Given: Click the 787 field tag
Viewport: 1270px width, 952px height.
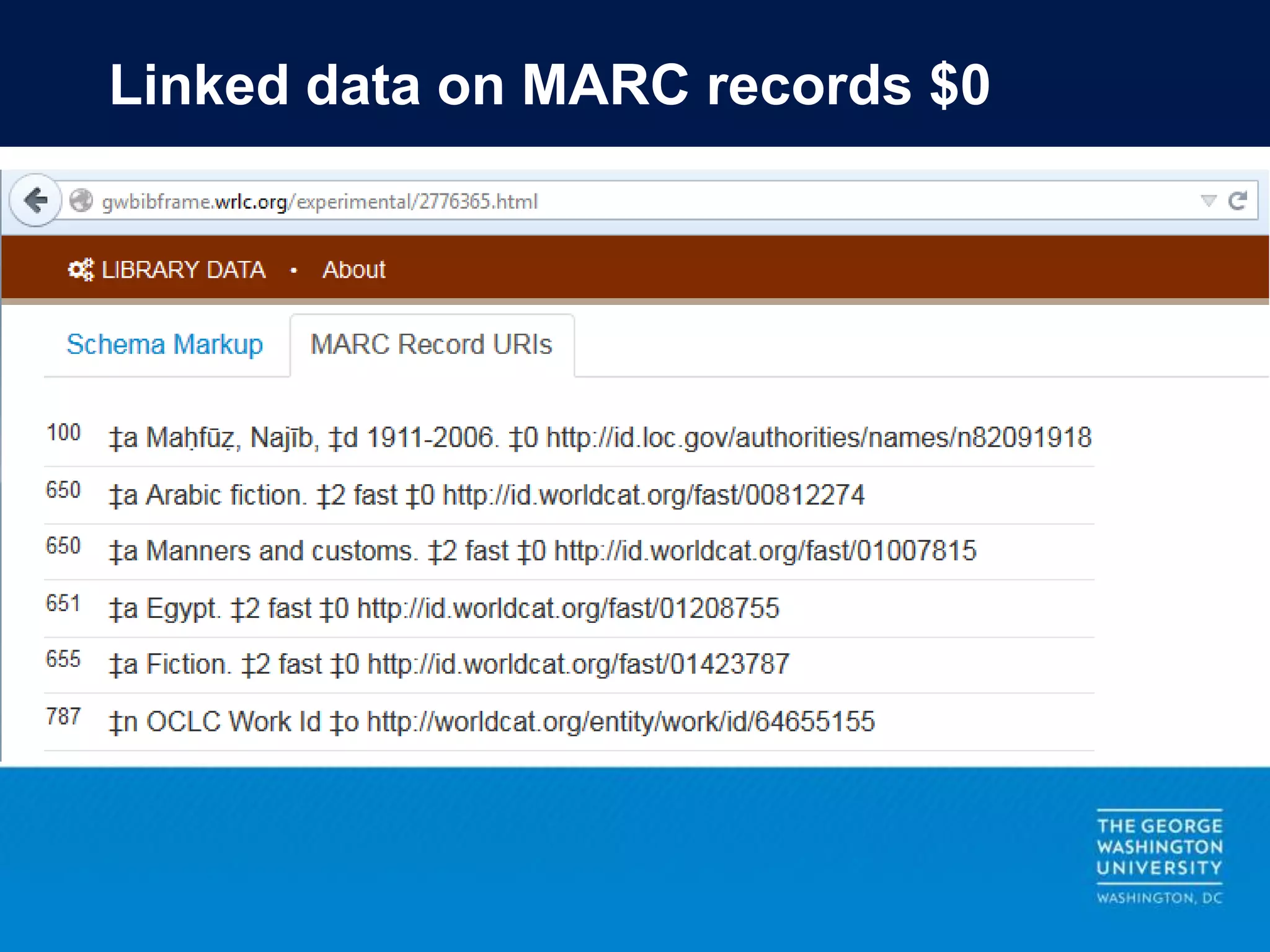Looking at the screenshot, I should [x=63, y=716].
